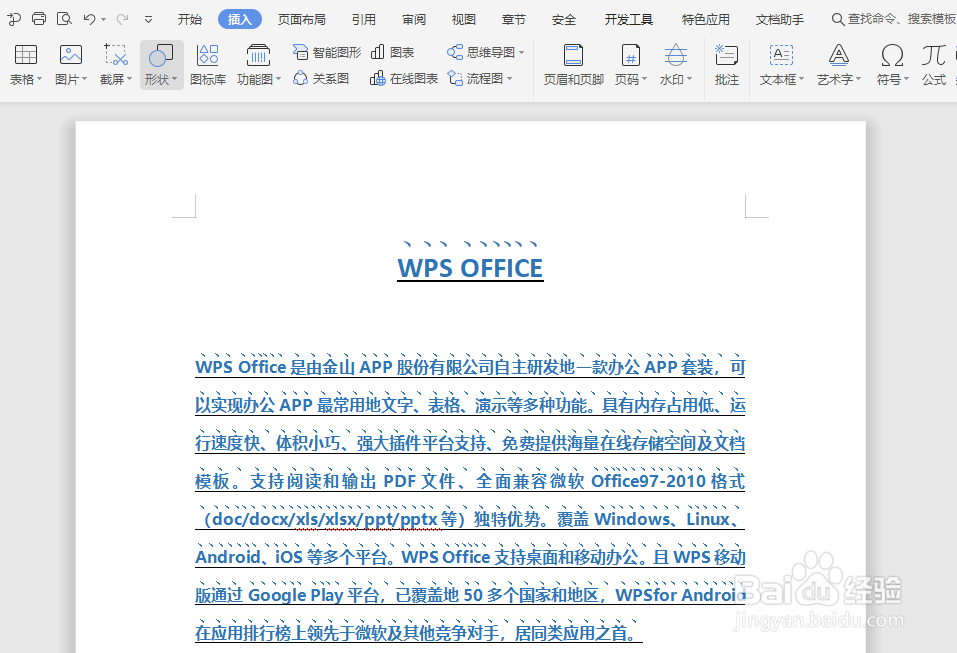Click the WPS OFFICE title hyperlink text

coord(470,268)
